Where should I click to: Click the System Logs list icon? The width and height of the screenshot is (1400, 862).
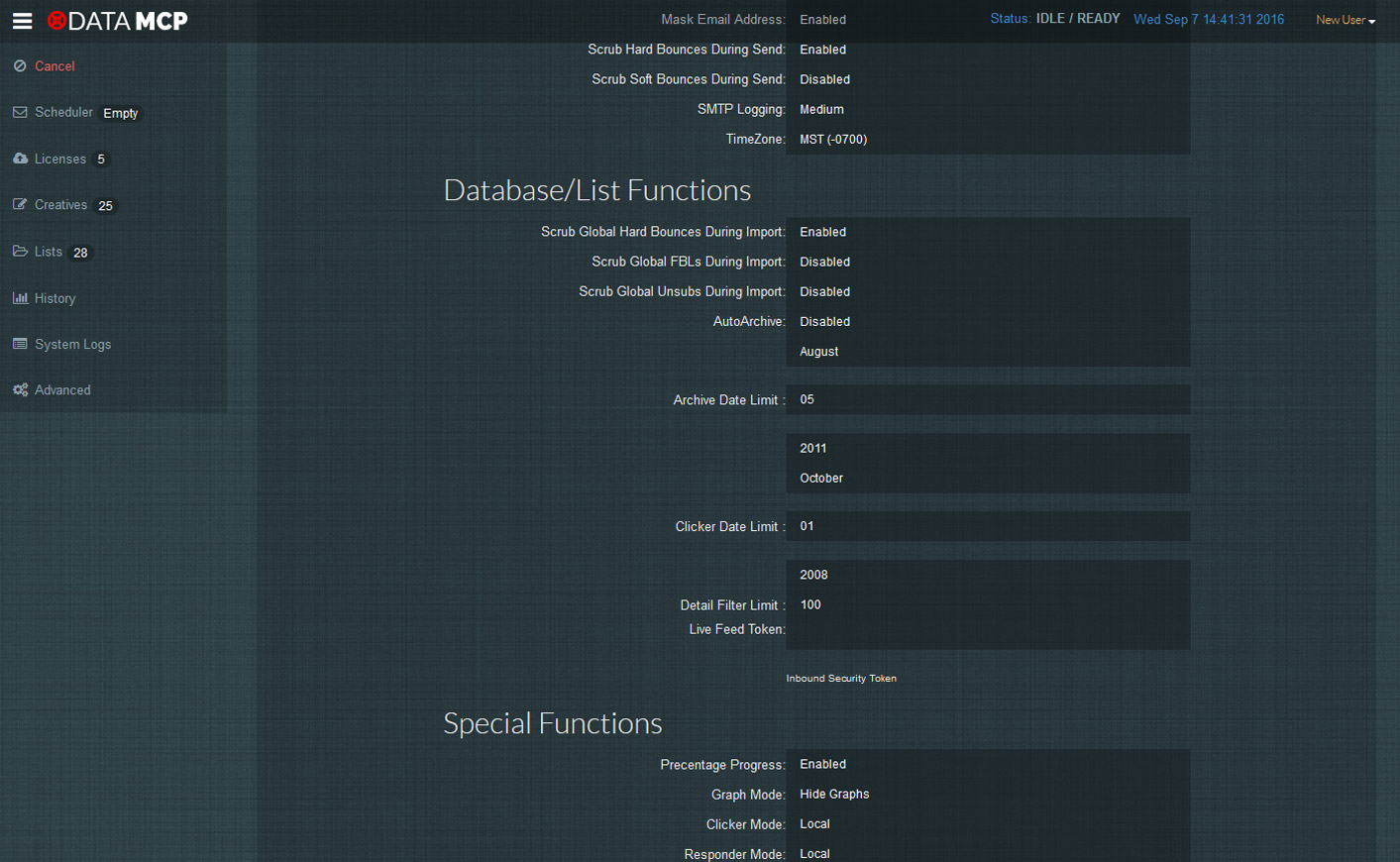tap(20, 344)
